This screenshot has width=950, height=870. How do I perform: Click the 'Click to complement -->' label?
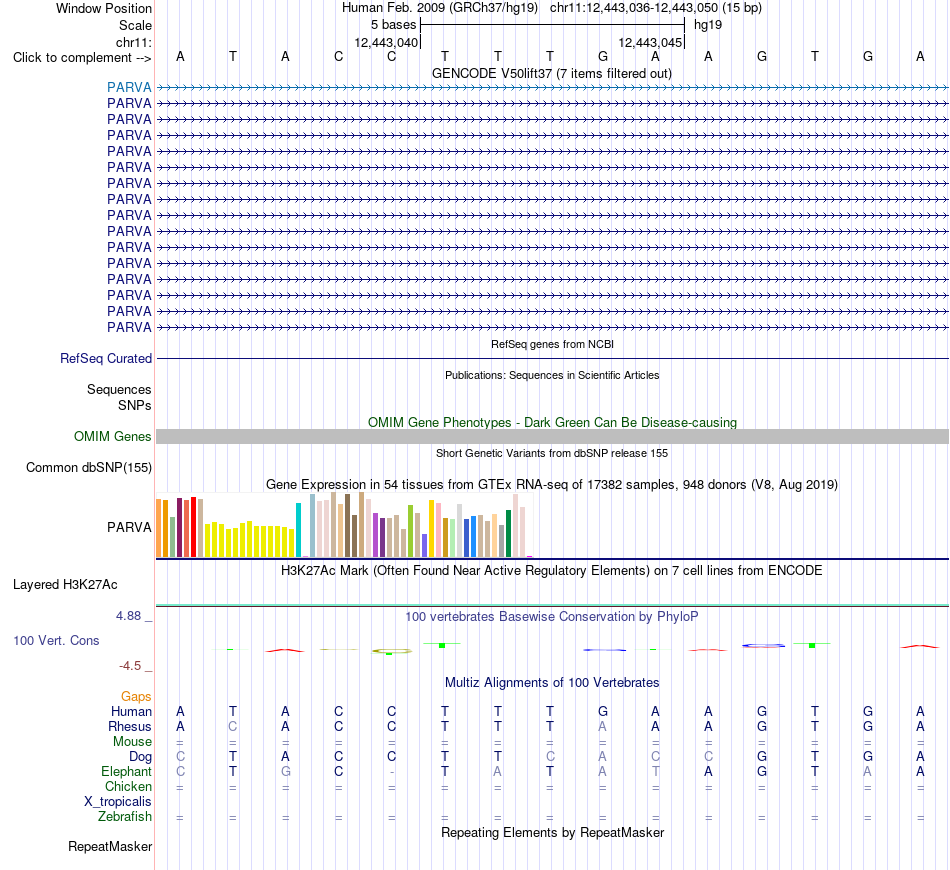pos(82,58)
